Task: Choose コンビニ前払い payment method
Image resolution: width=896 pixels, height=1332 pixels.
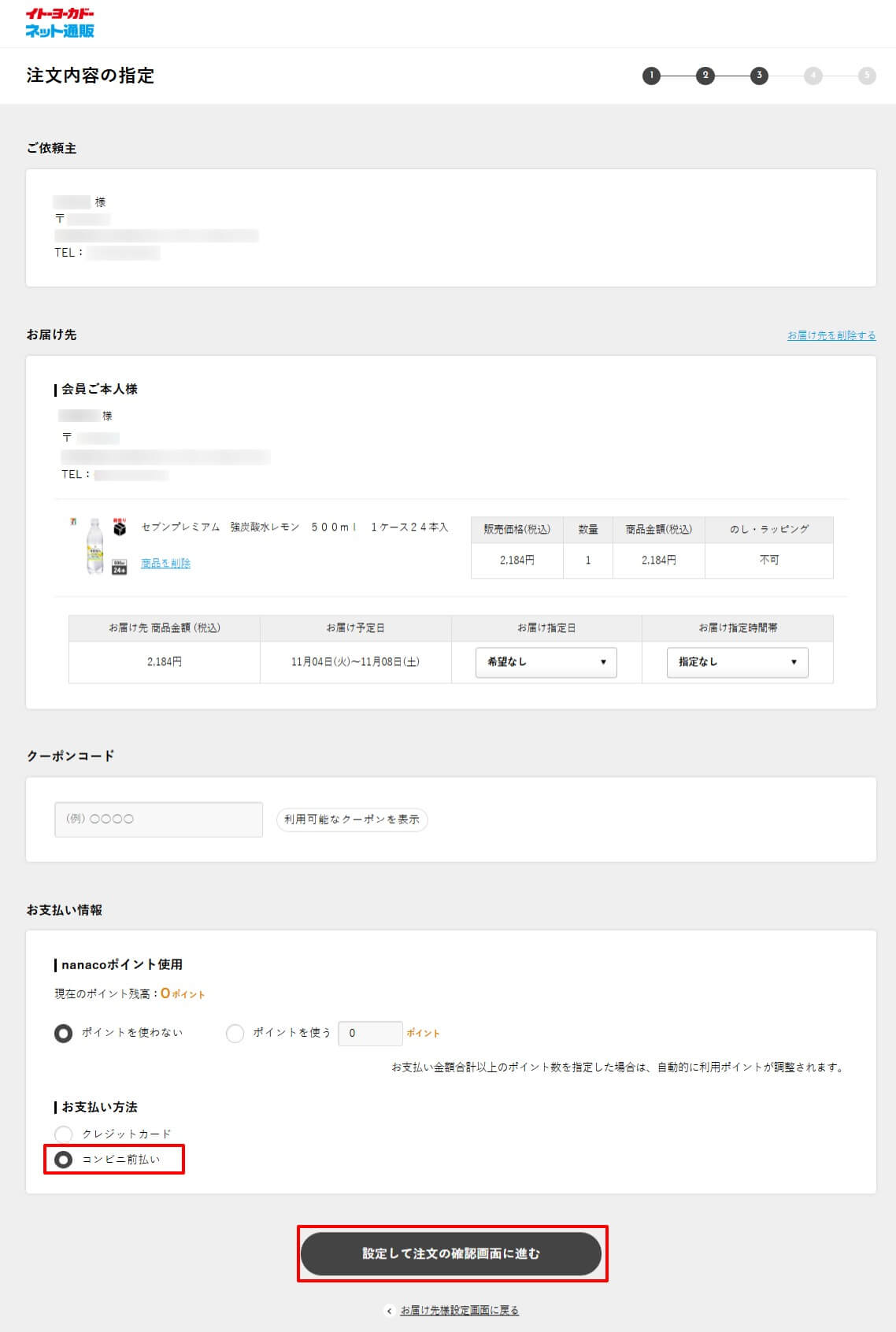Action: (x=64, y=1160)
